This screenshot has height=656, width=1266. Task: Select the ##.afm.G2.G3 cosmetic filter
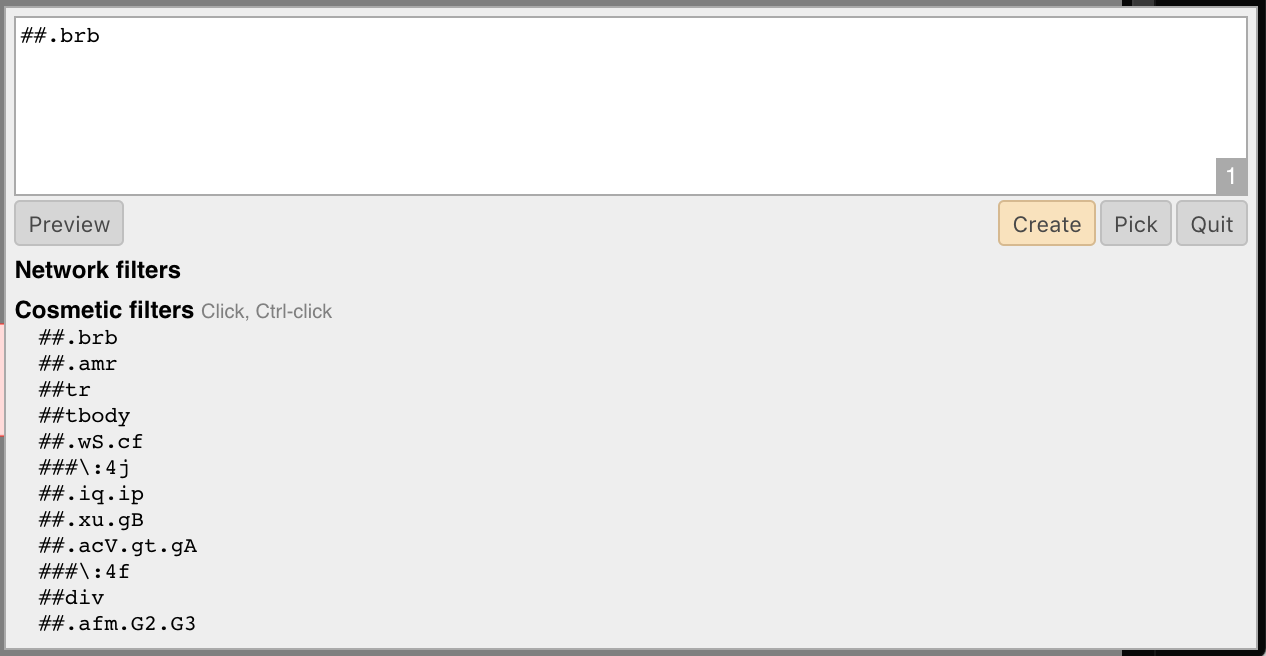pyautogui.click(x=118, y=624)
